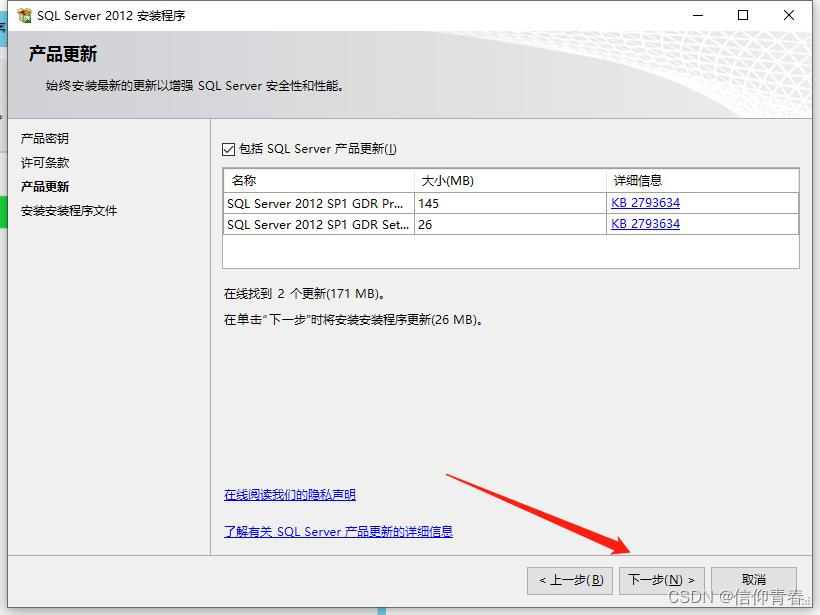Click the 在线找到 2 个更新(171 MB) text
The width and height of the screenshot is (820, 615).
[304, 294]
